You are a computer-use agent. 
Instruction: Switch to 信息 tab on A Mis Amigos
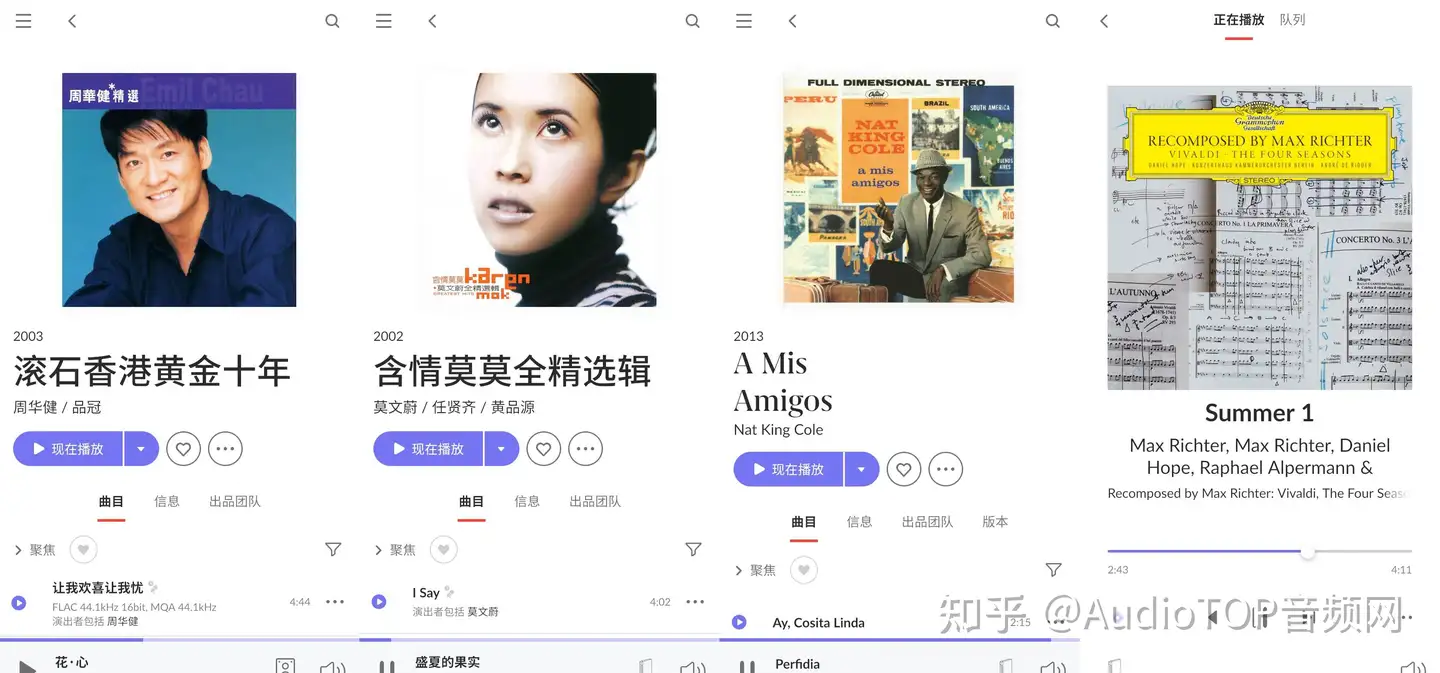859,521
